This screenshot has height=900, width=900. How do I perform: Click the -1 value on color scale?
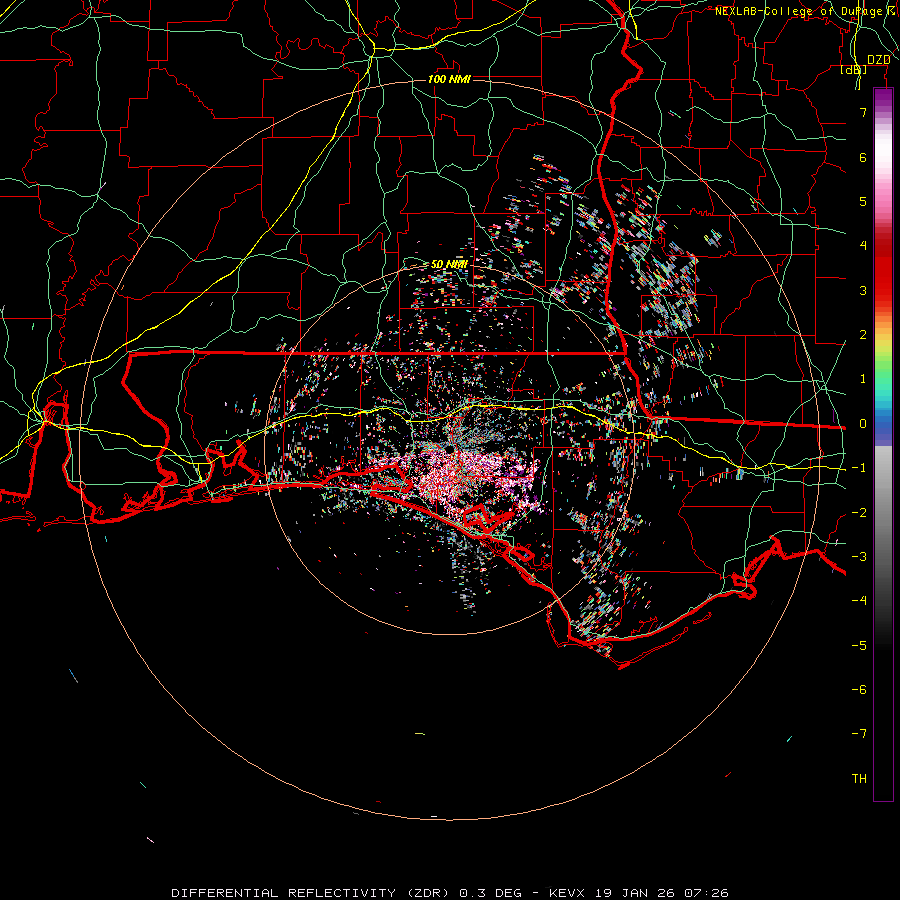click(859, 468)
